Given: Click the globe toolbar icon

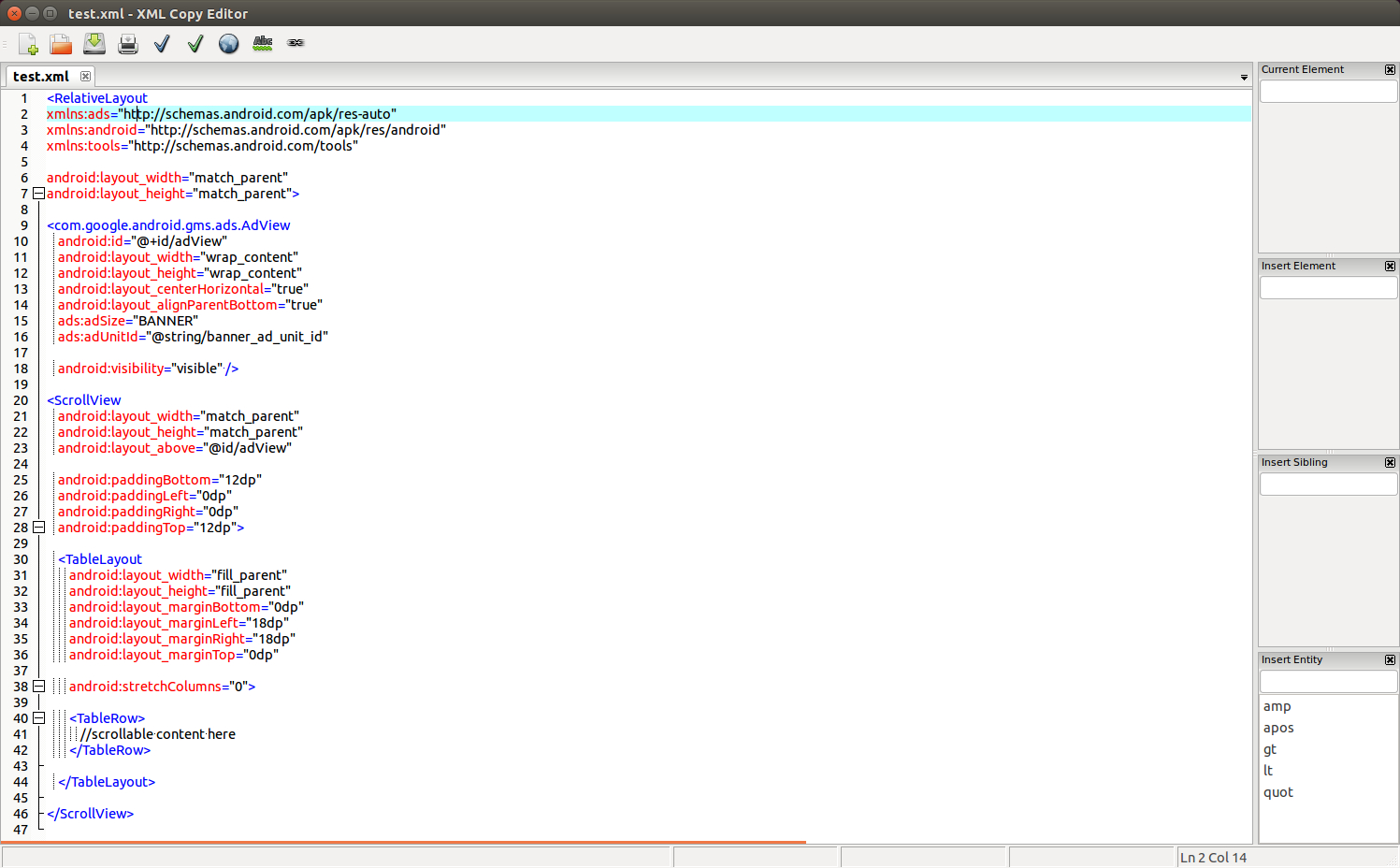Looking at the screenshot, I should click(228, 43).
